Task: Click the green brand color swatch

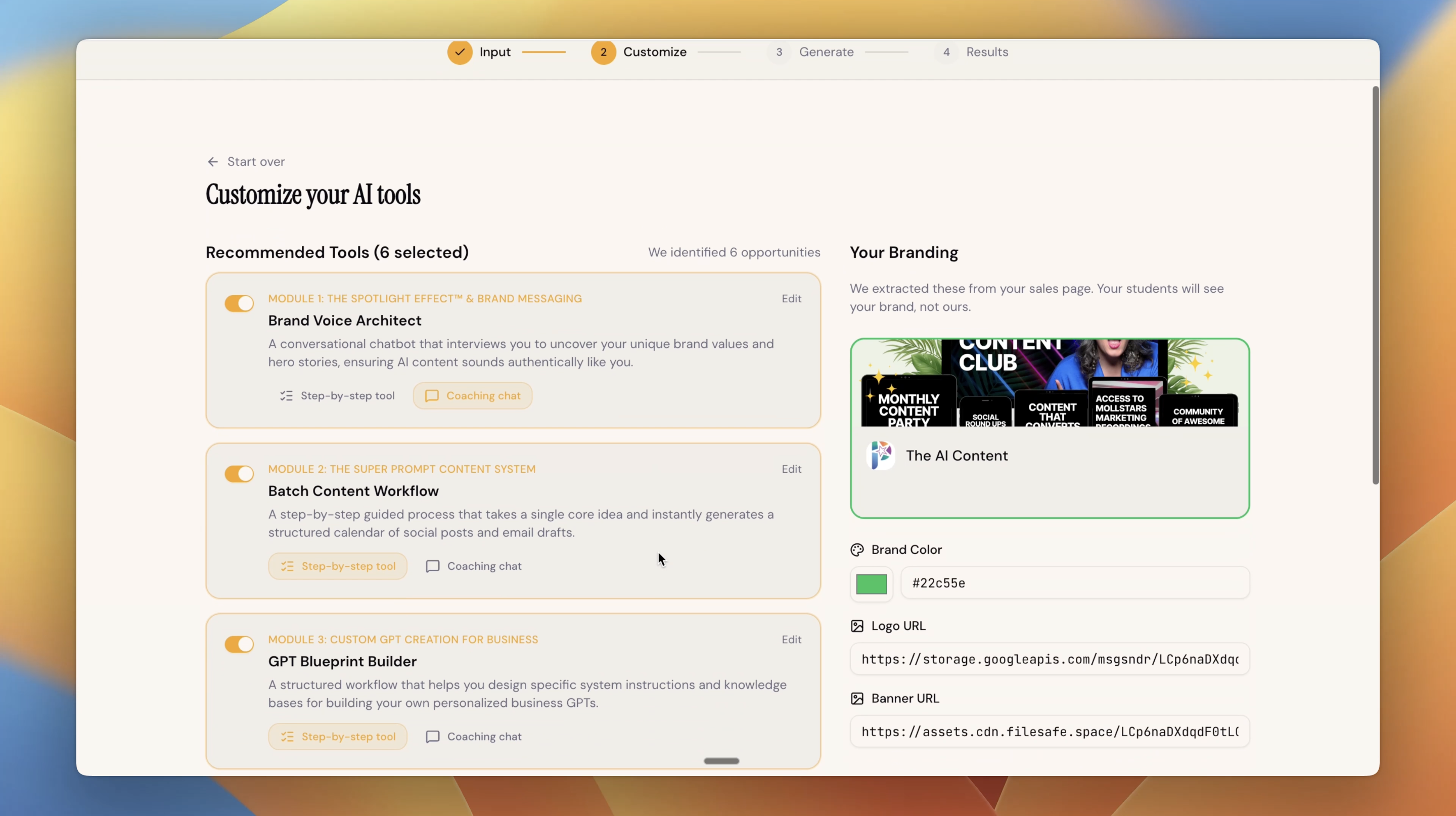Action: [x=871, y=583]
